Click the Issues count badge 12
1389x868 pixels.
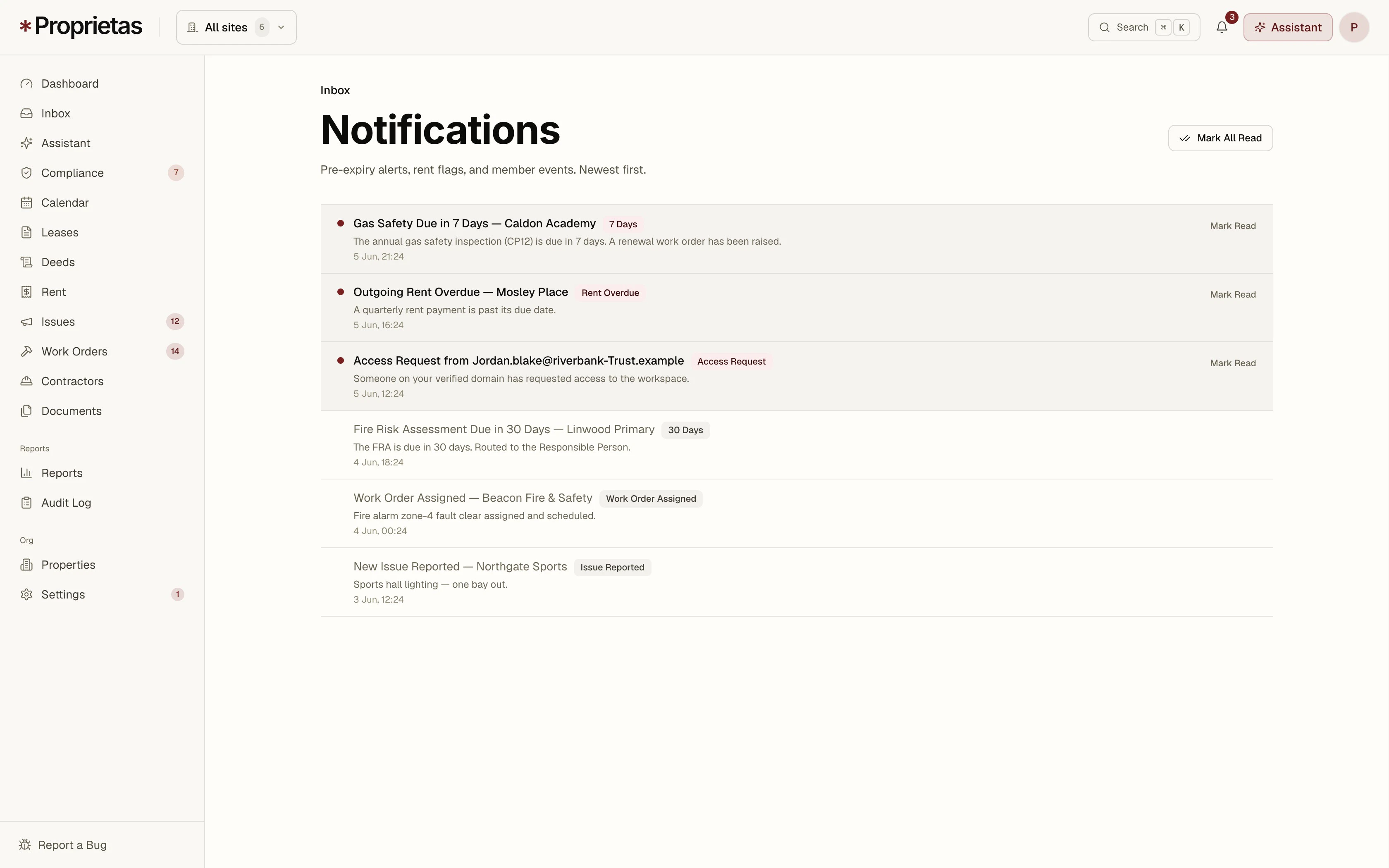pos(175,322)
